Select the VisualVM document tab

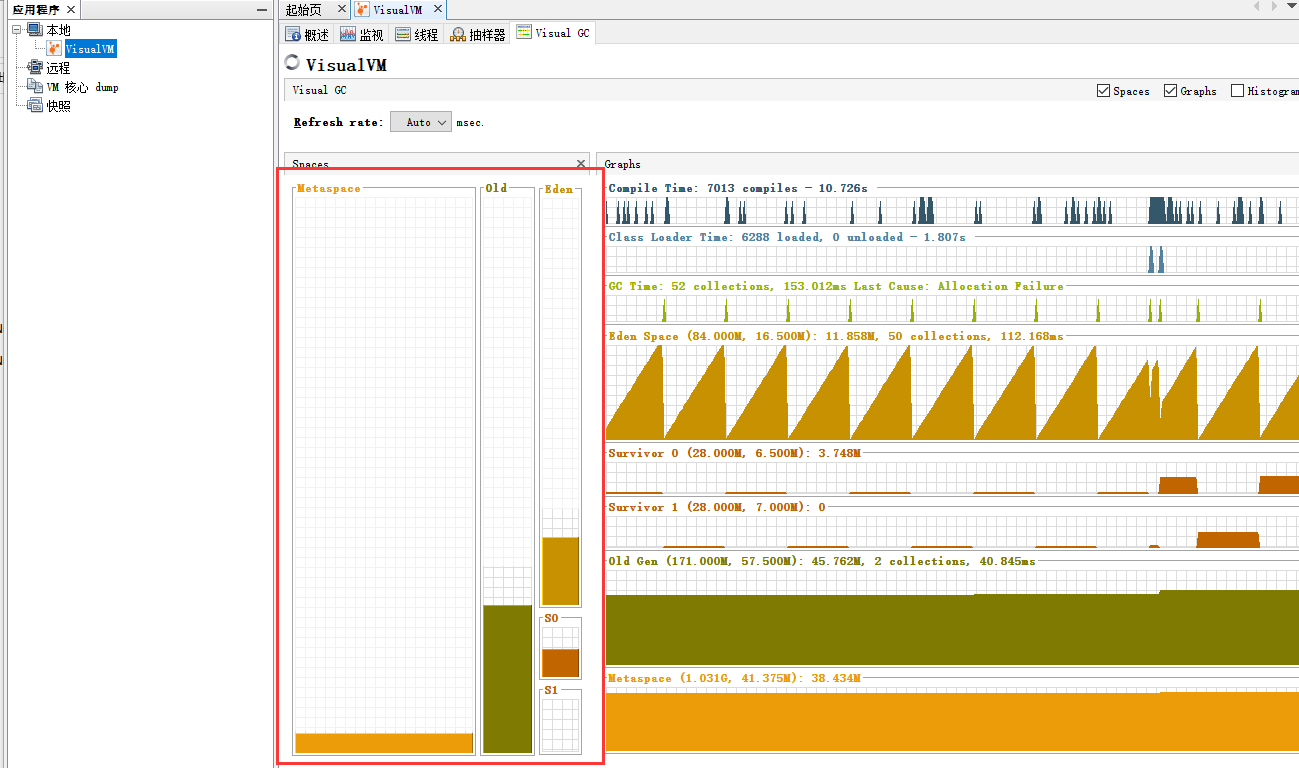(x=397, y=9)
